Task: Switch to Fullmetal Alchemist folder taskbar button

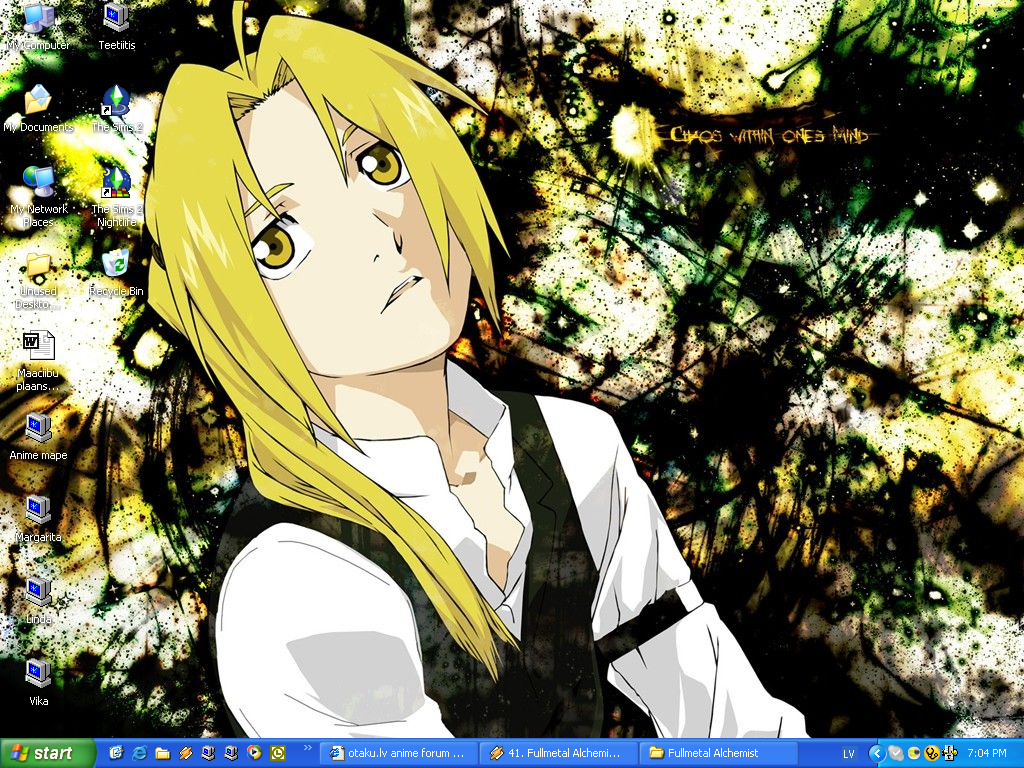Action: pos(718,753)
